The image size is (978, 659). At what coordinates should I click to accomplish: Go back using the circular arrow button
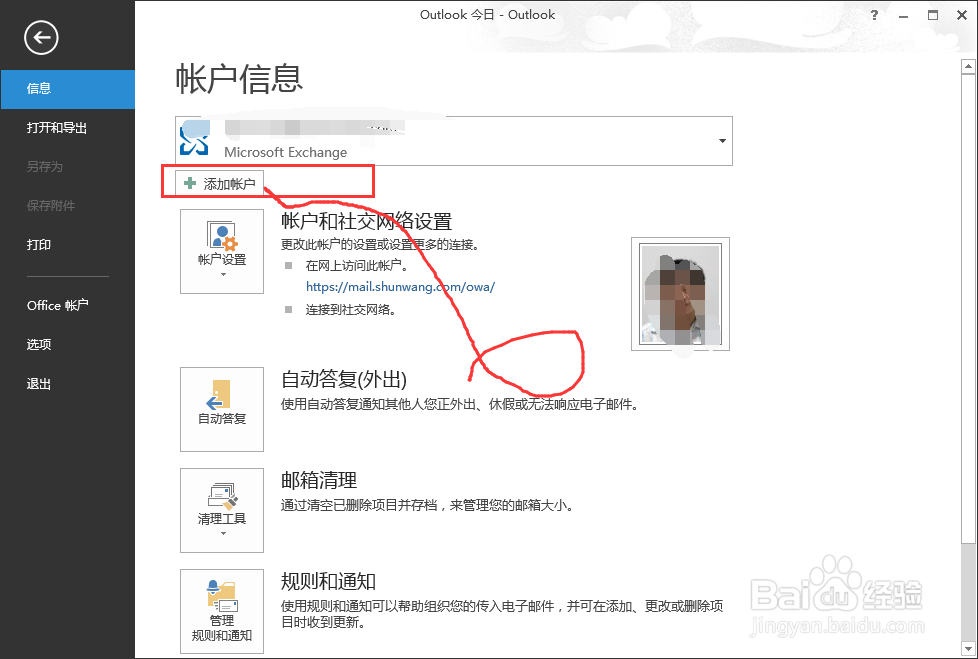click(41, 37)
